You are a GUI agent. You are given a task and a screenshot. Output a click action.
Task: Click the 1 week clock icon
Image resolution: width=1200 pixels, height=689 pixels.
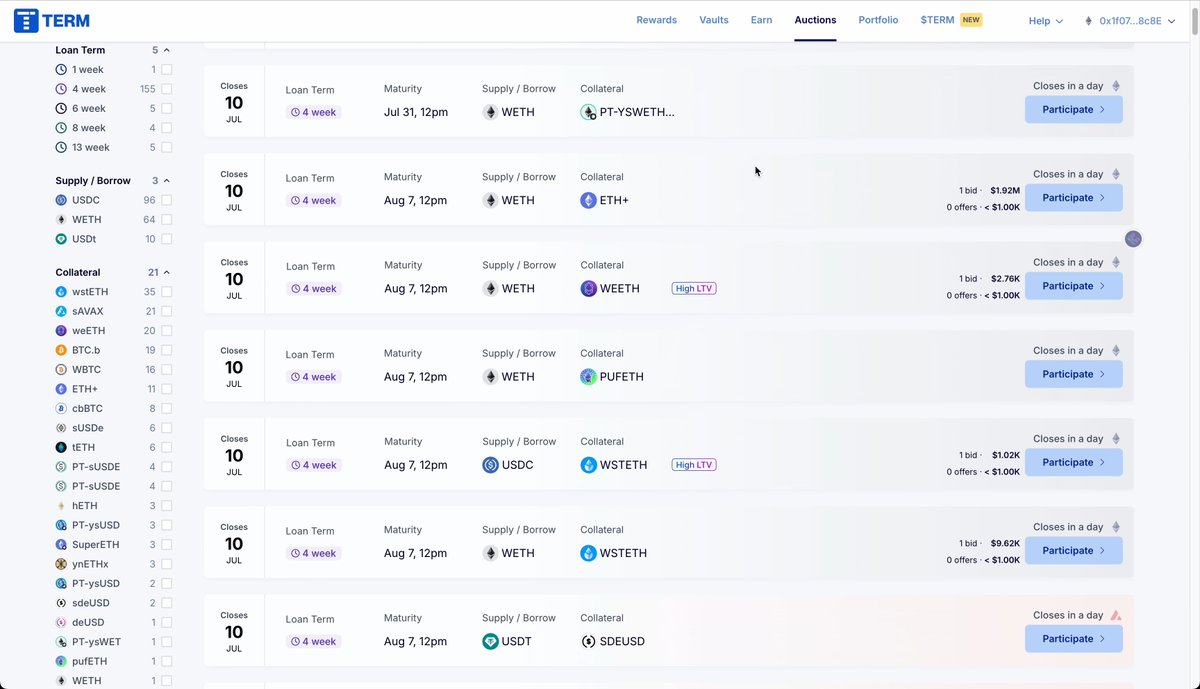point(62,70)
